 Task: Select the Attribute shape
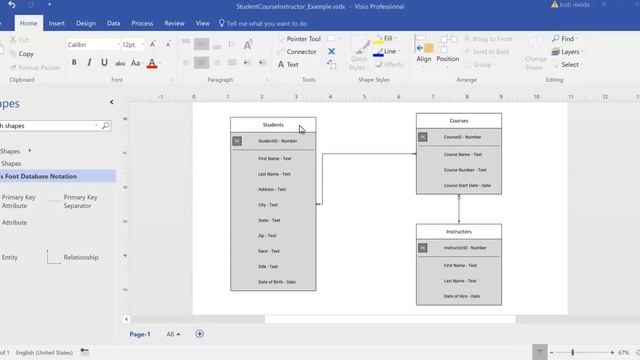(14, 222)
